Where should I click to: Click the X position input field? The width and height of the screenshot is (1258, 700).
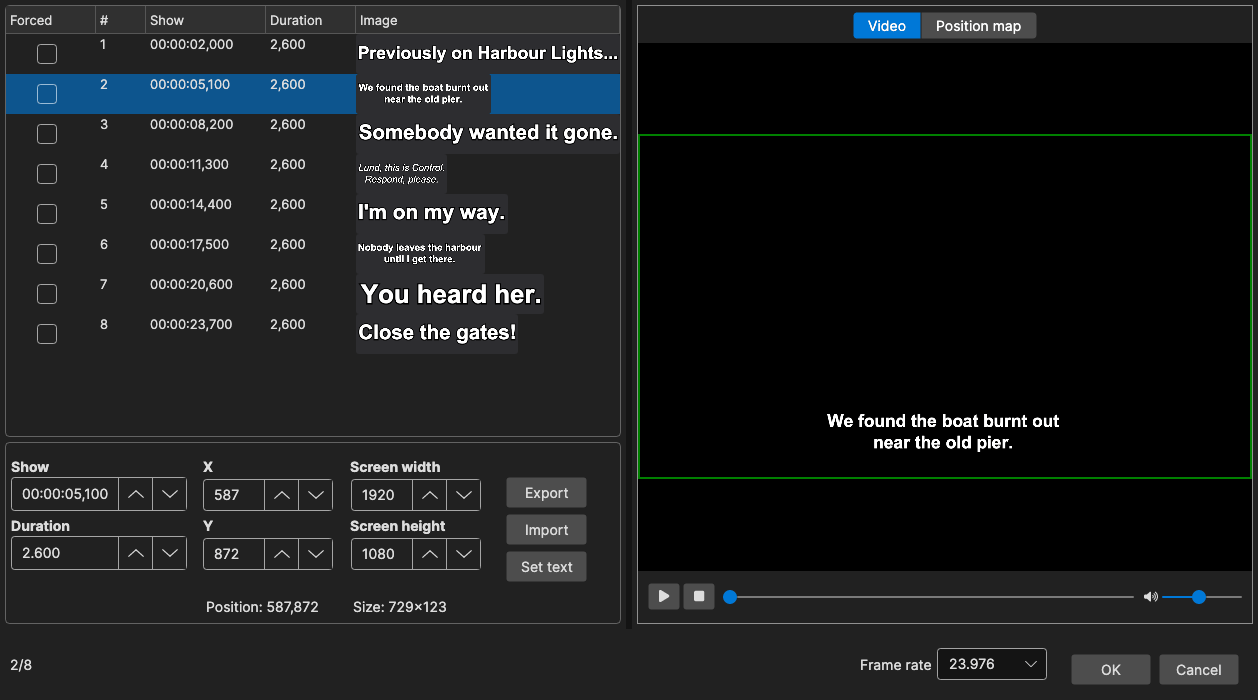pyautogui.click(x=234, y=495)
